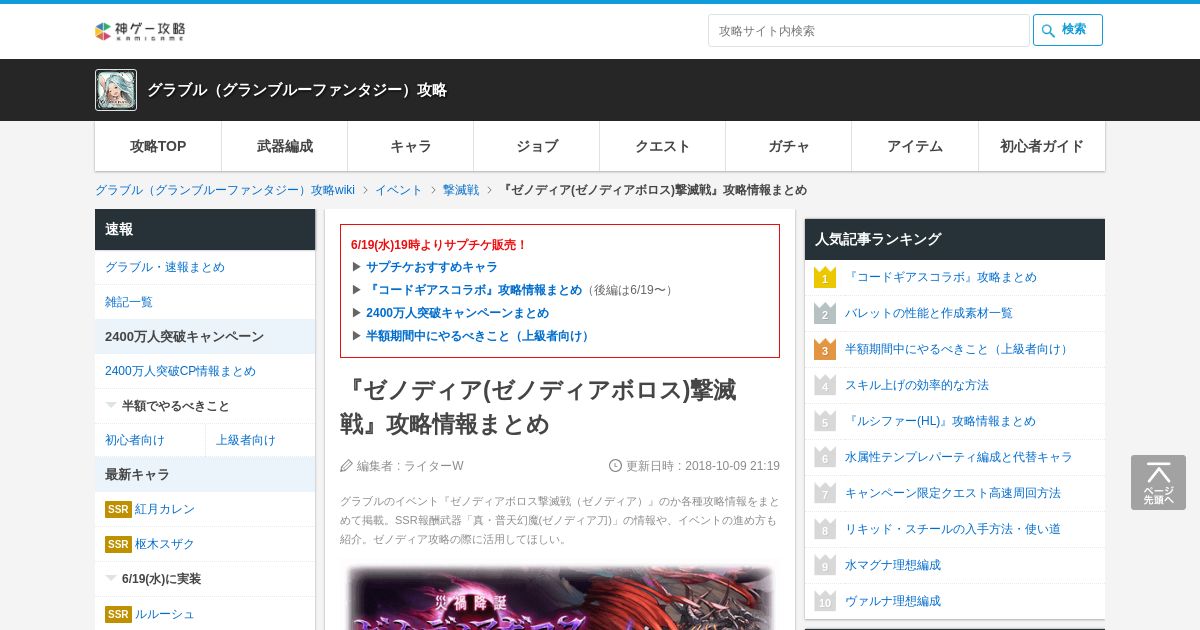
Task: Open the 武器編成 menu tab
Action: click(x=285, y=146)
